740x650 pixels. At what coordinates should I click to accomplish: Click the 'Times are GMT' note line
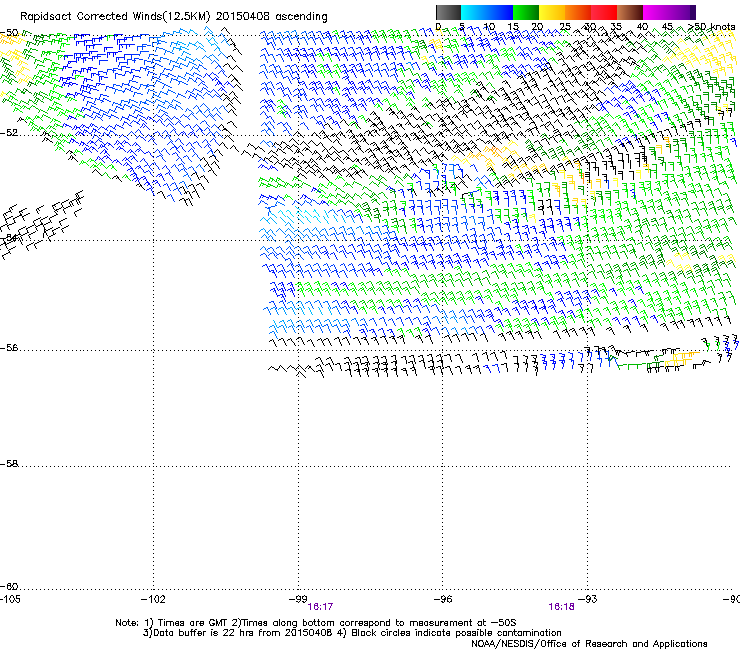click(316, 623)
